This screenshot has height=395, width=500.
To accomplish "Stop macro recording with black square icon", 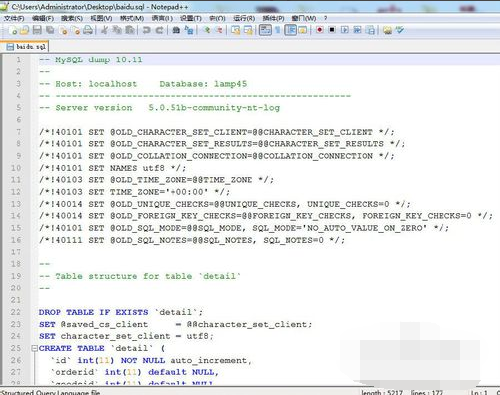I will tap(332, 30).
